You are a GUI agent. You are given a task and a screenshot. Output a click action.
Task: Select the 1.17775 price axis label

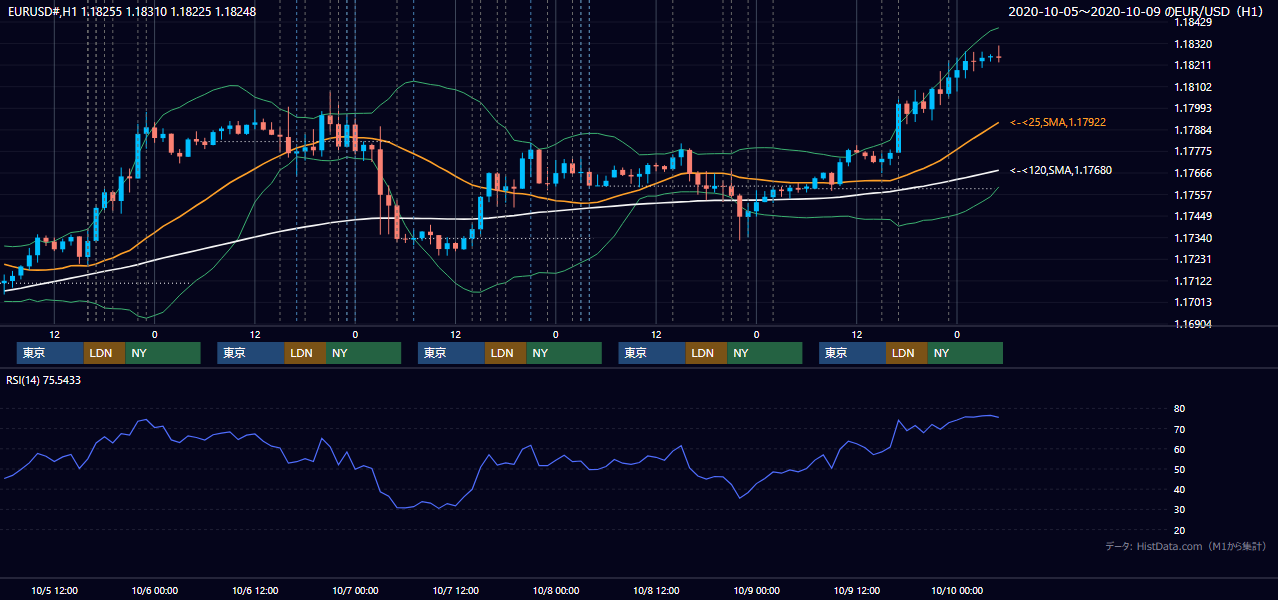coord(1192,151)
